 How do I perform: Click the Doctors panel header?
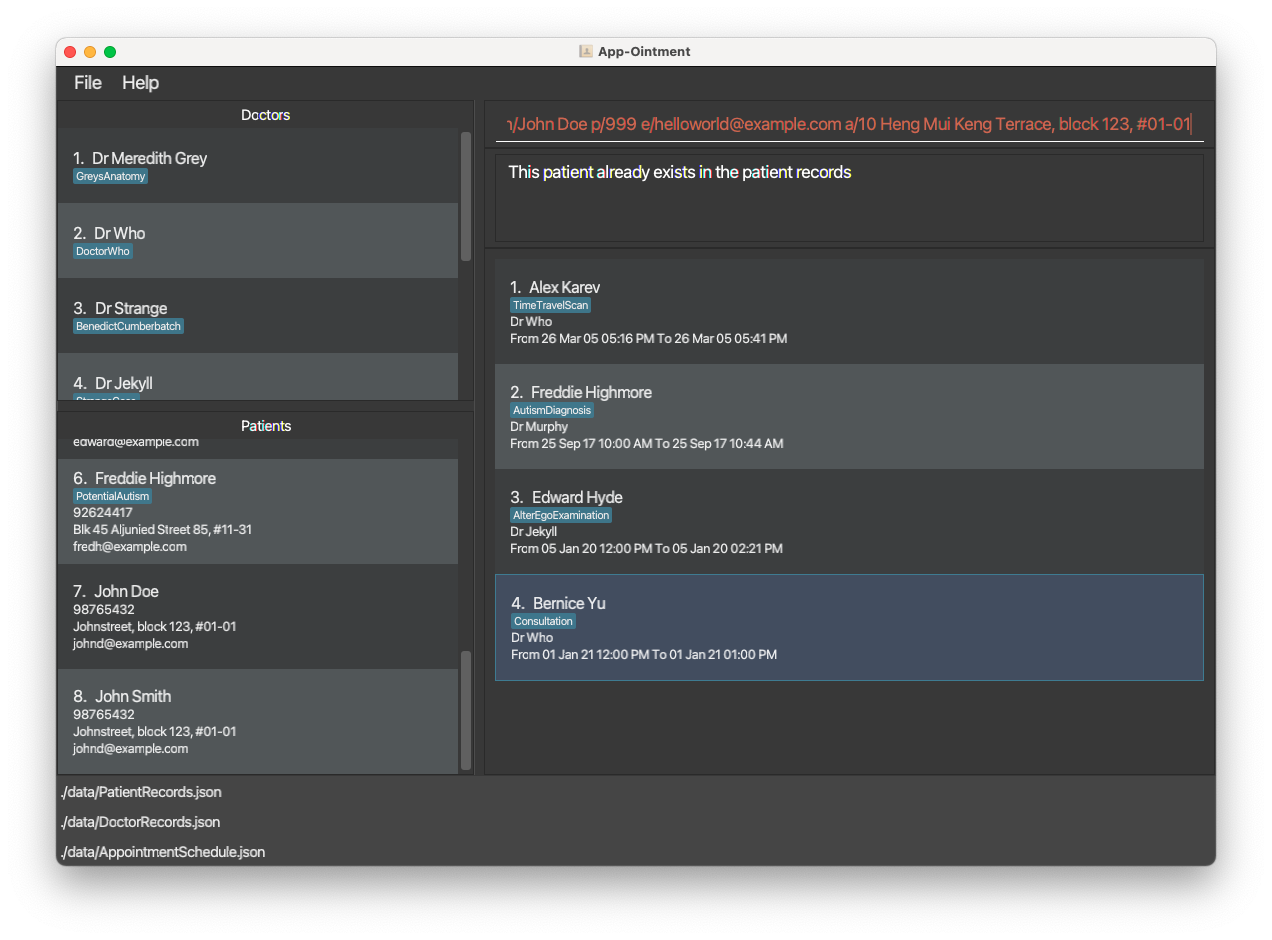(265, 115)
